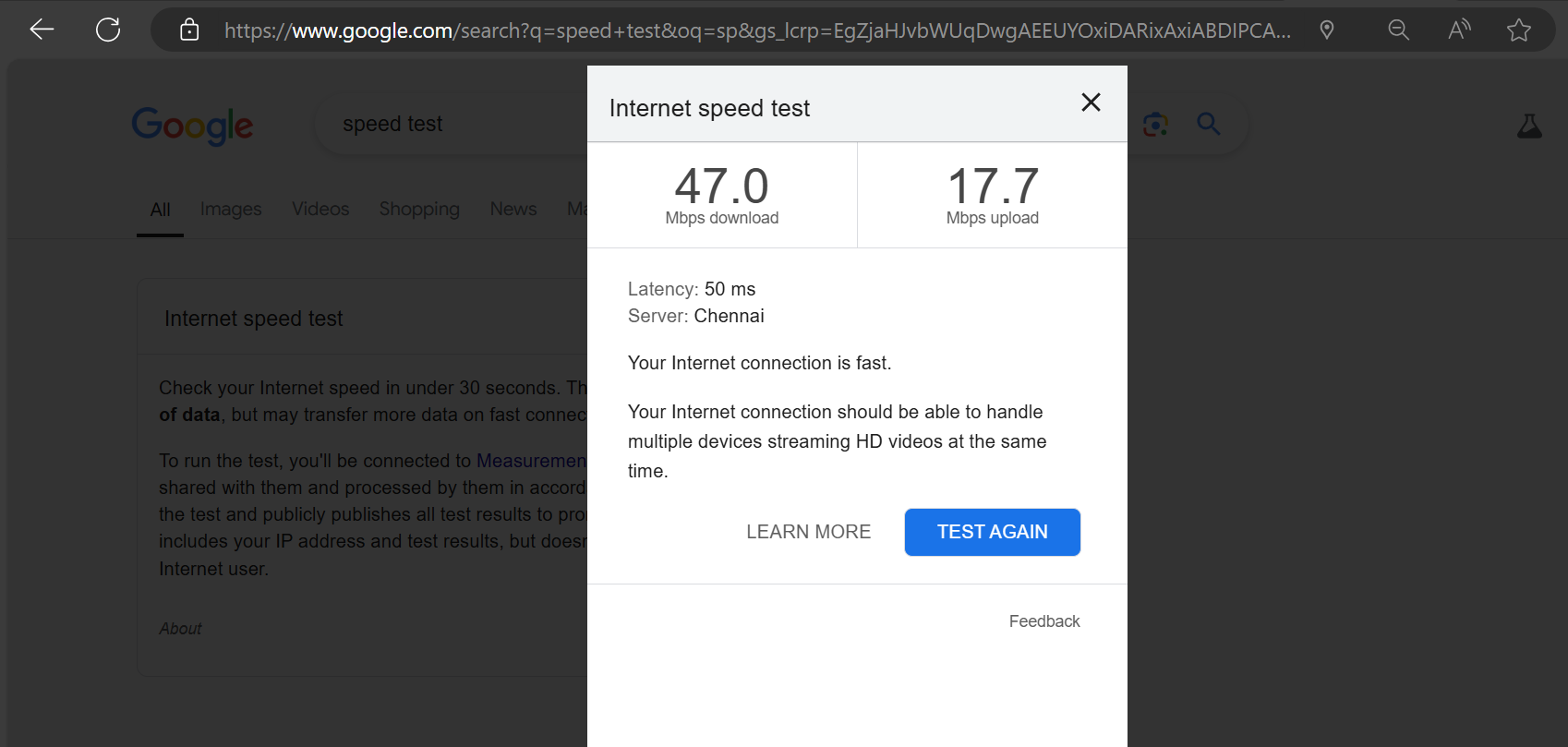Open the News tab
The height and width of the screenshot is (747, 1568).
(x=513, y=209)
